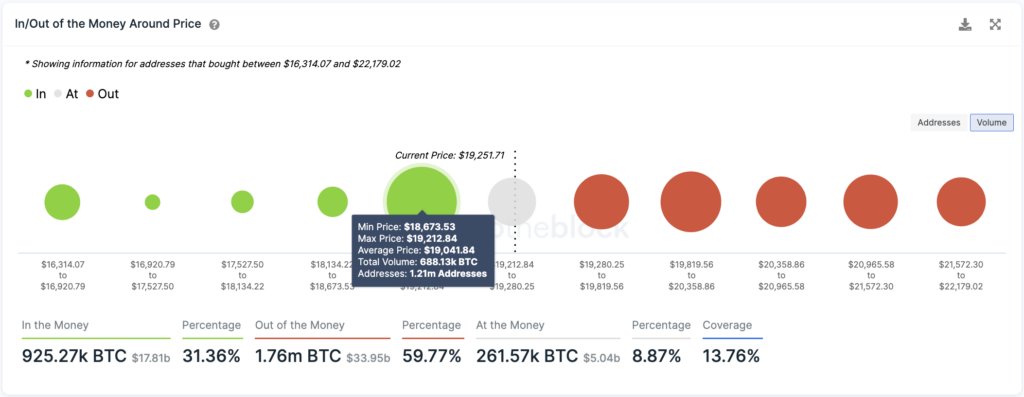Select the red $19,280.25 to $19,819.56 bubble
The image size is (1024, 397).
click(601, 202)
